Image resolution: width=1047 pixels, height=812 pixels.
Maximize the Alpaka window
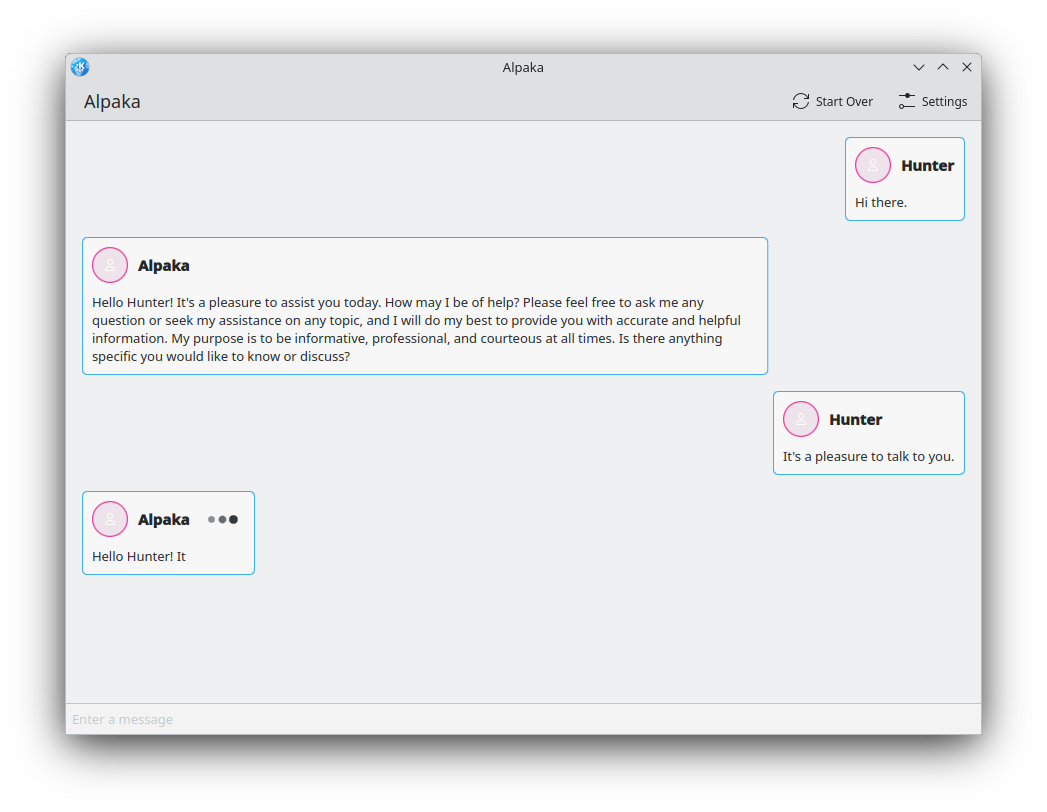[943, 67]
